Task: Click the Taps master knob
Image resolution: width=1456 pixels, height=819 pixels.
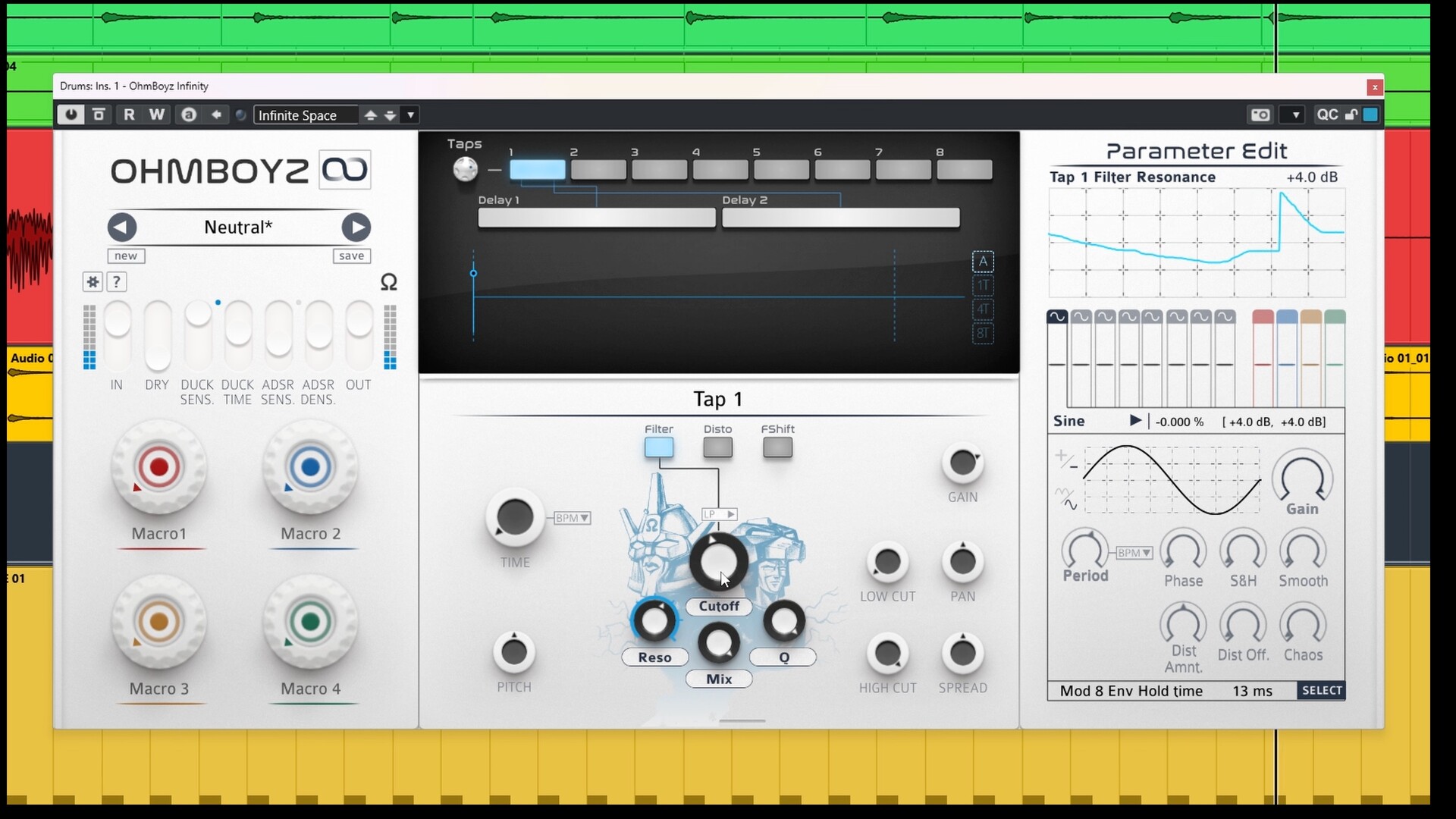Action: (x=465, y=169)
